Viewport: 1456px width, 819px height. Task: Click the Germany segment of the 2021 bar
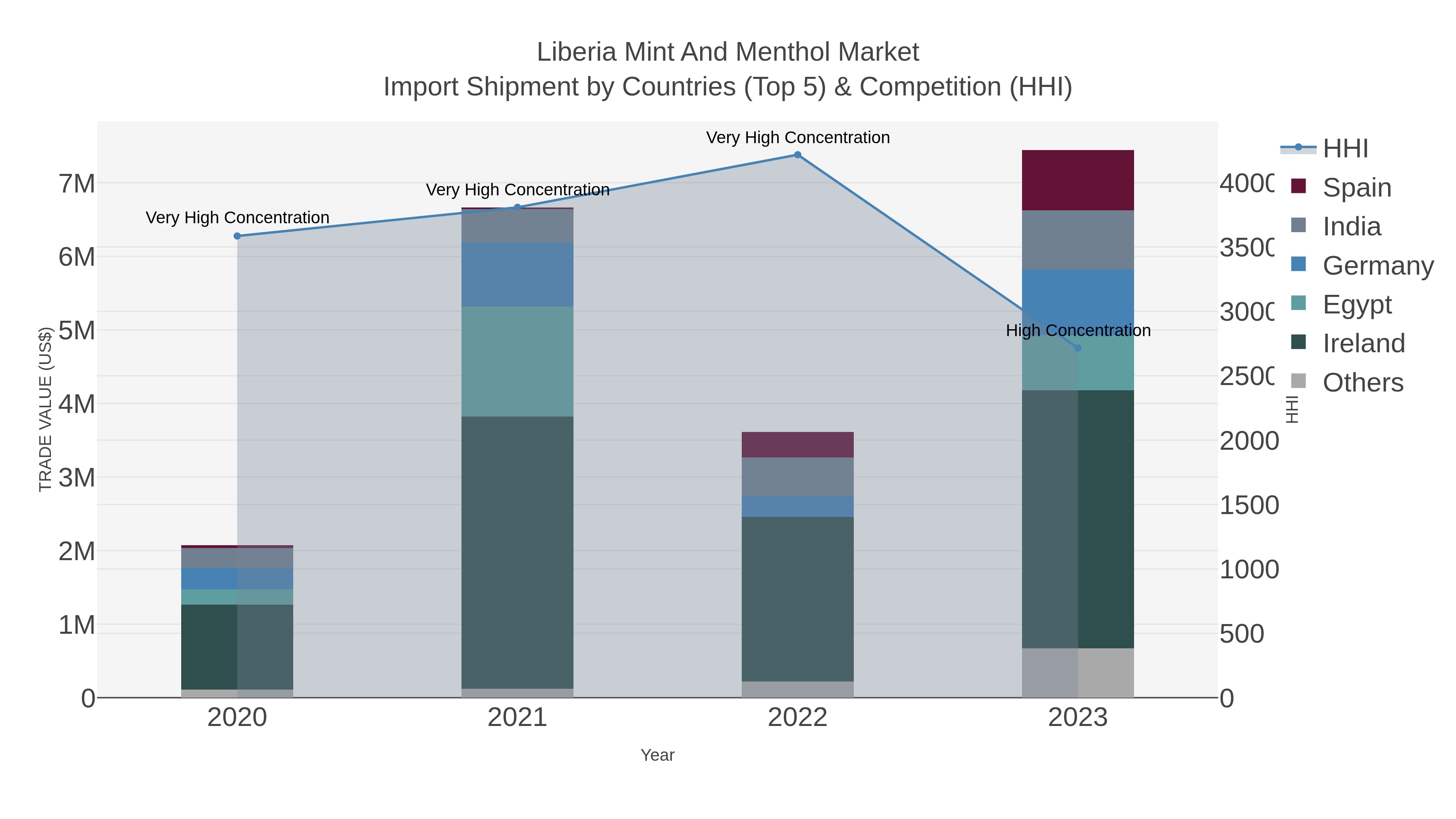click(517, 275)
